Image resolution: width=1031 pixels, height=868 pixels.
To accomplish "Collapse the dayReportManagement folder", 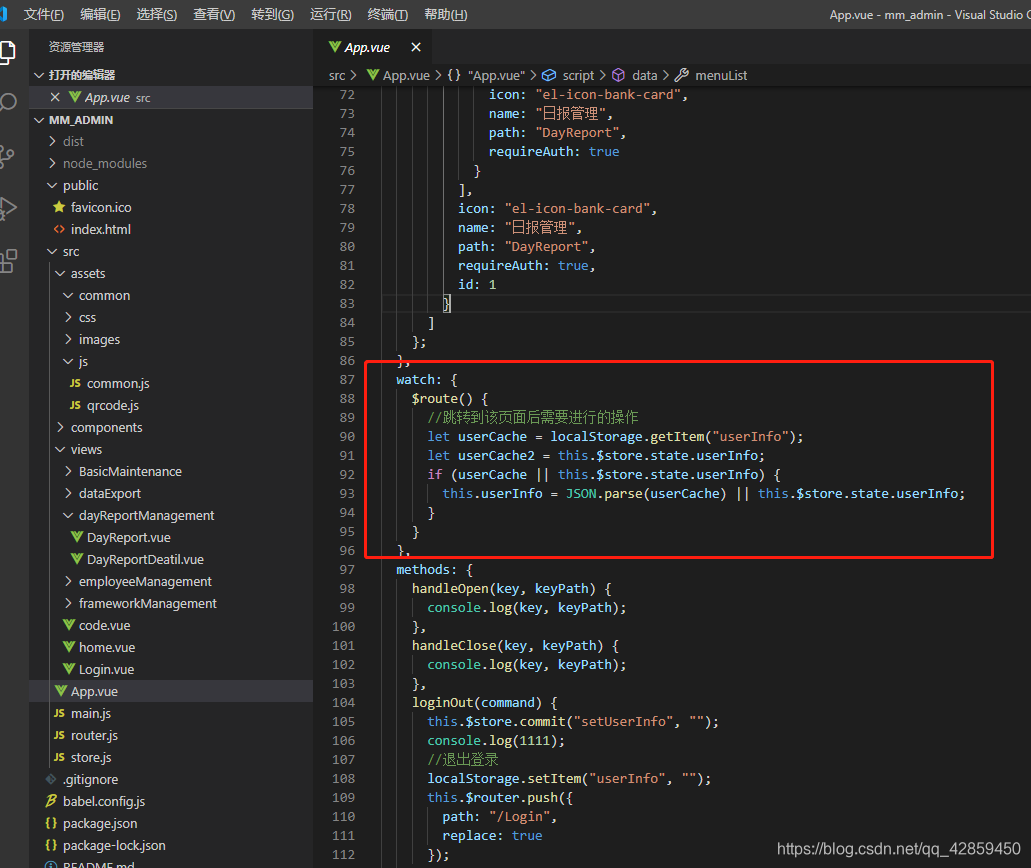I will pos(68,516).
